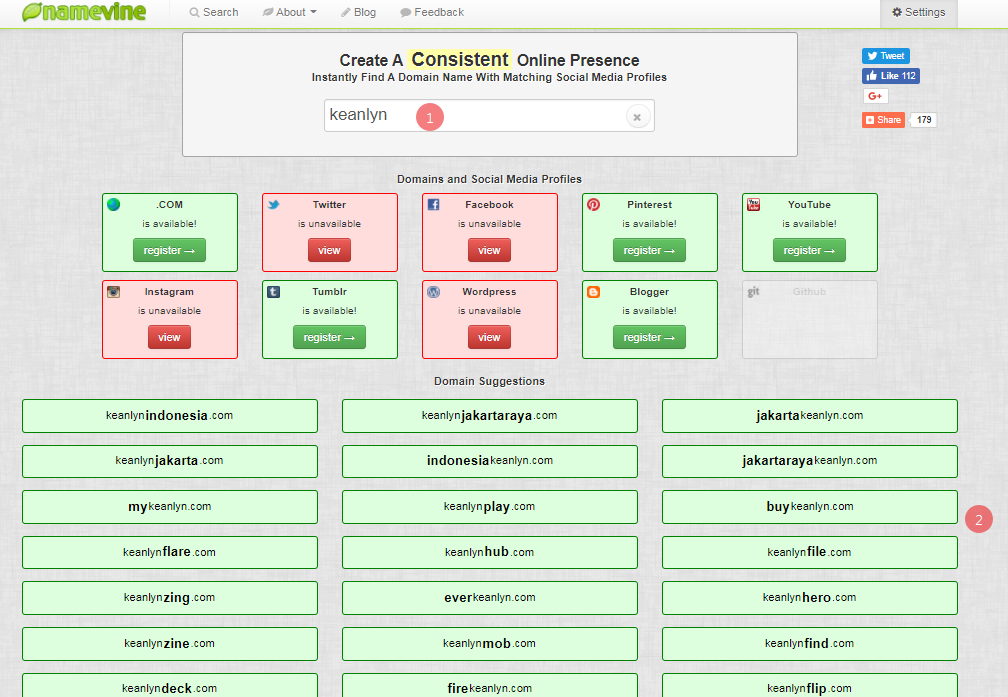
Task: Select keanlynfile.com suggestion
Action: pyautogui.click(x=810, y=552)
